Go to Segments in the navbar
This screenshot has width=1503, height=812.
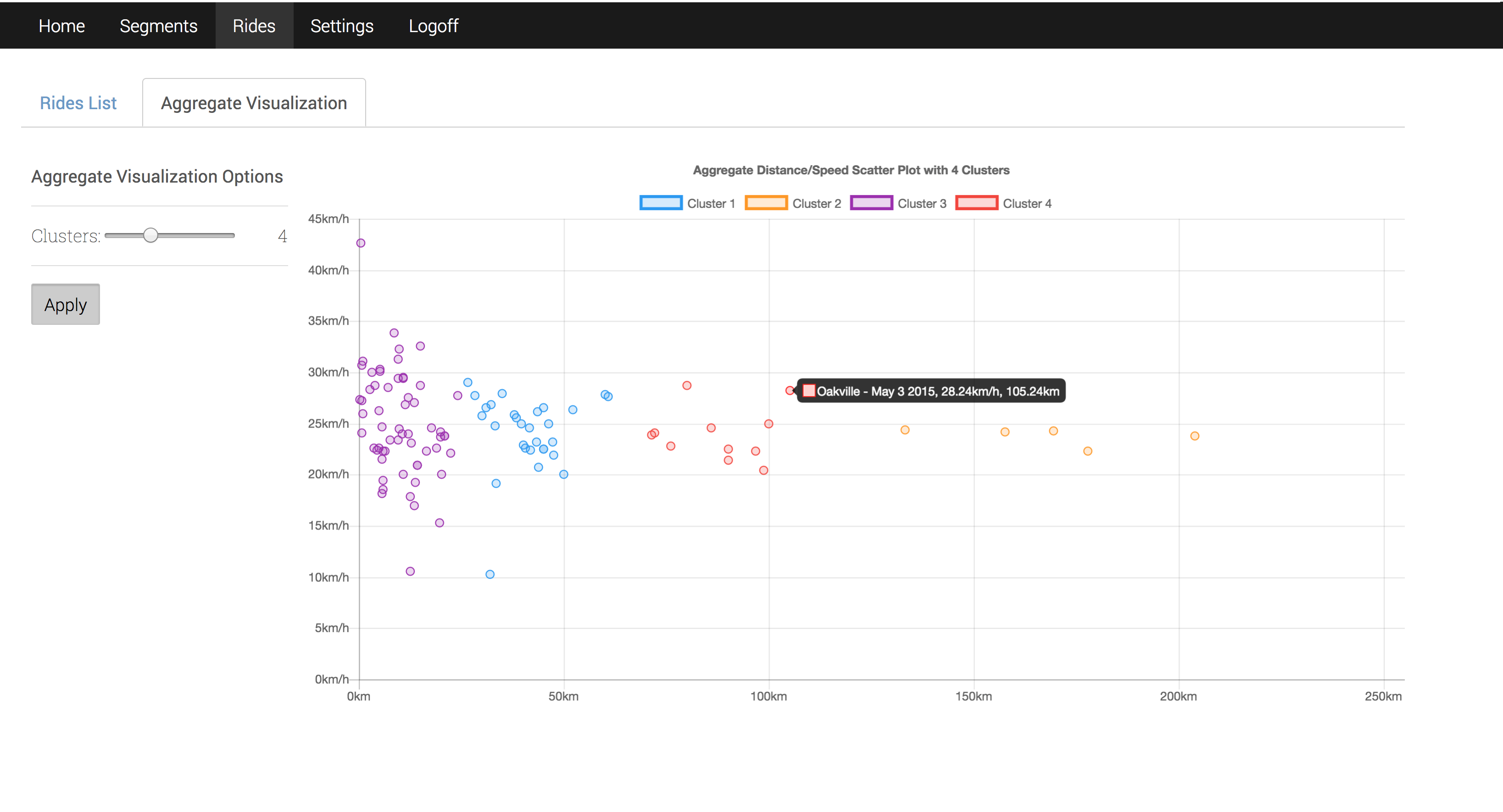click(158, 26)
